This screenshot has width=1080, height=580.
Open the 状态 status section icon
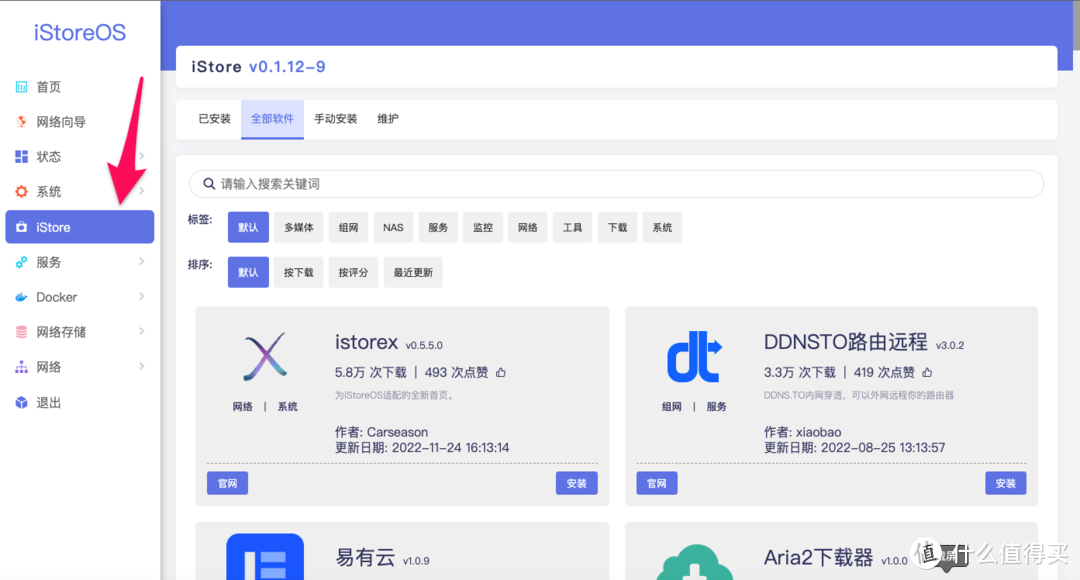pyautogui.click(x=23, y=156)
